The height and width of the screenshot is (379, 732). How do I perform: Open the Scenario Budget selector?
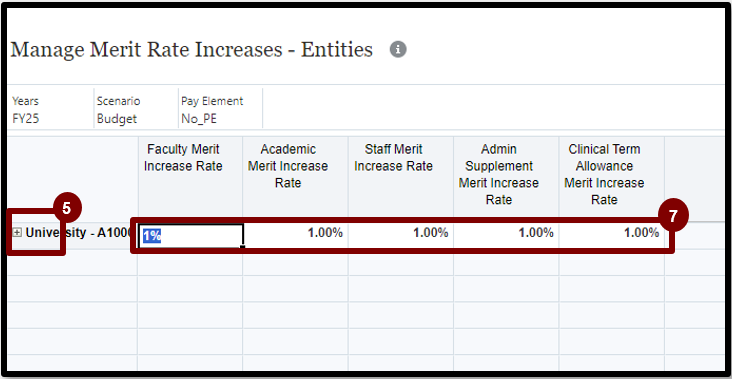[x=135, y=110]
